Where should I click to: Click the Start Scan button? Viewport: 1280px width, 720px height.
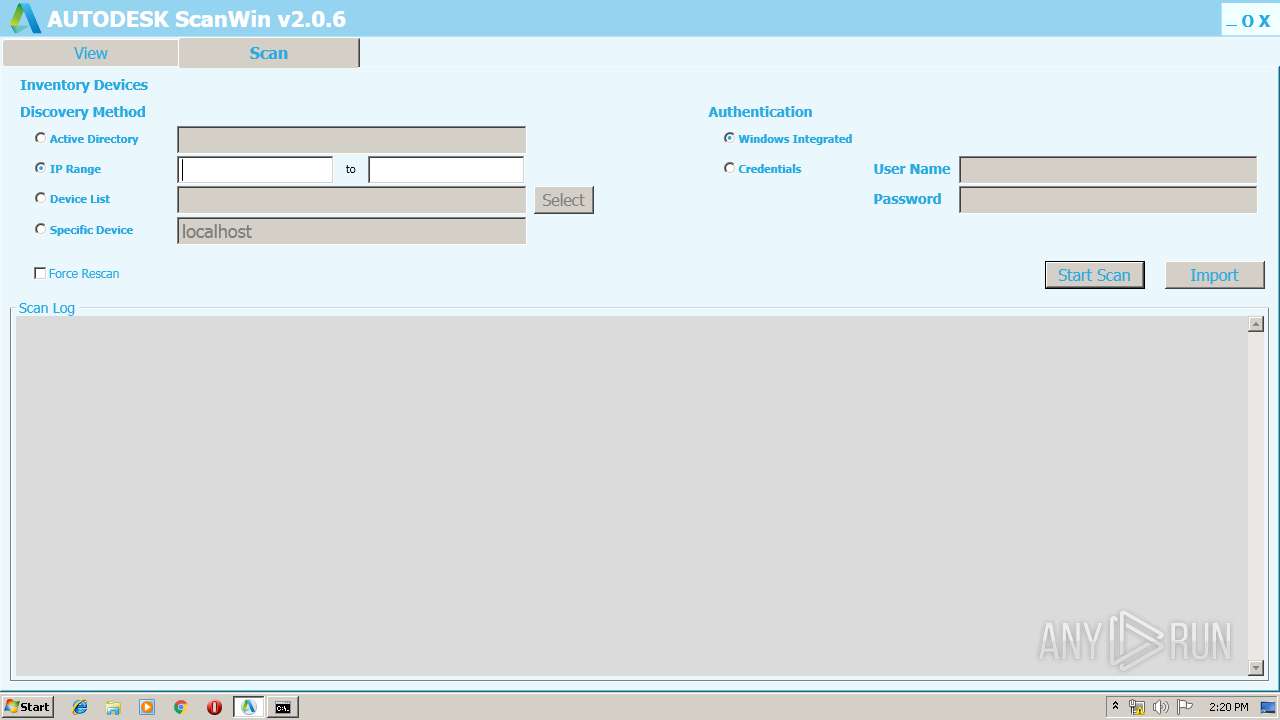1094,275
